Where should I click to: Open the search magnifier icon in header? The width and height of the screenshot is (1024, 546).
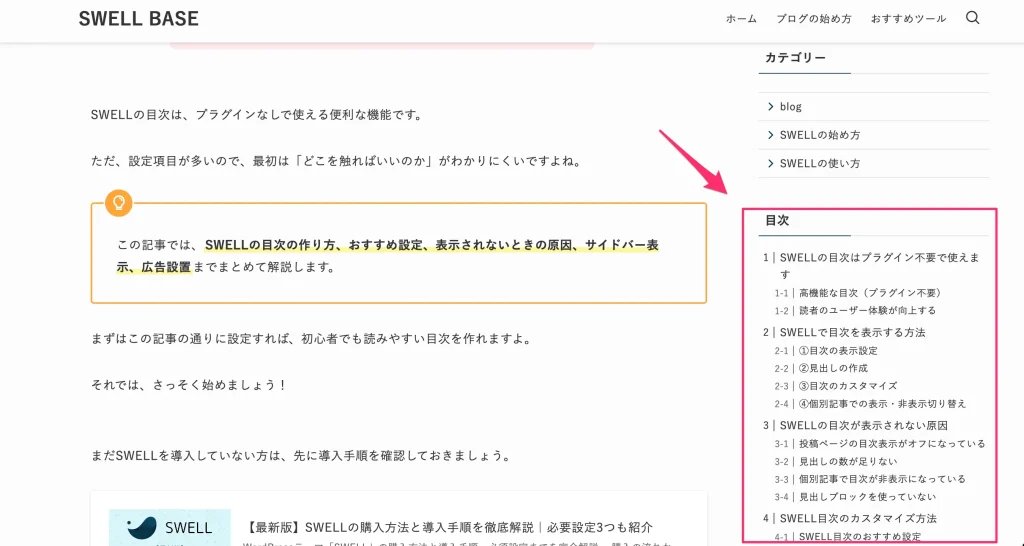pyautogui.click(x=972, y=18)
